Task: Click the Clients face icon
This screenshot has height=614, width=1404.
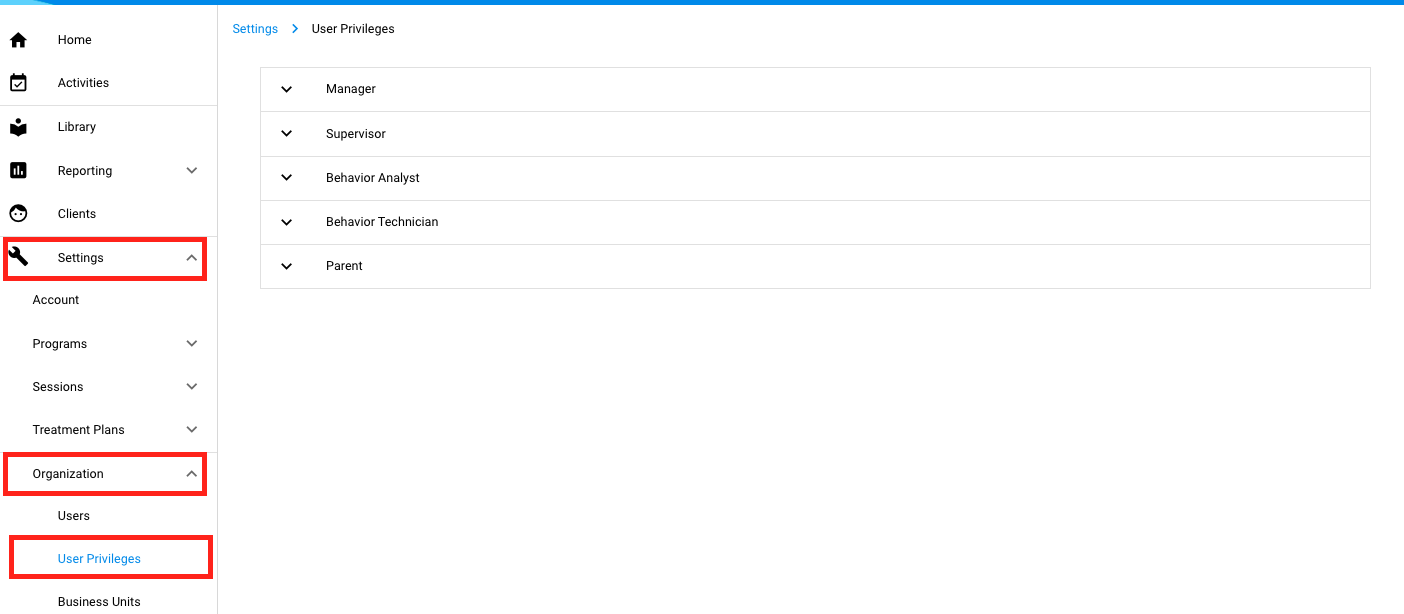Action: 18,214
